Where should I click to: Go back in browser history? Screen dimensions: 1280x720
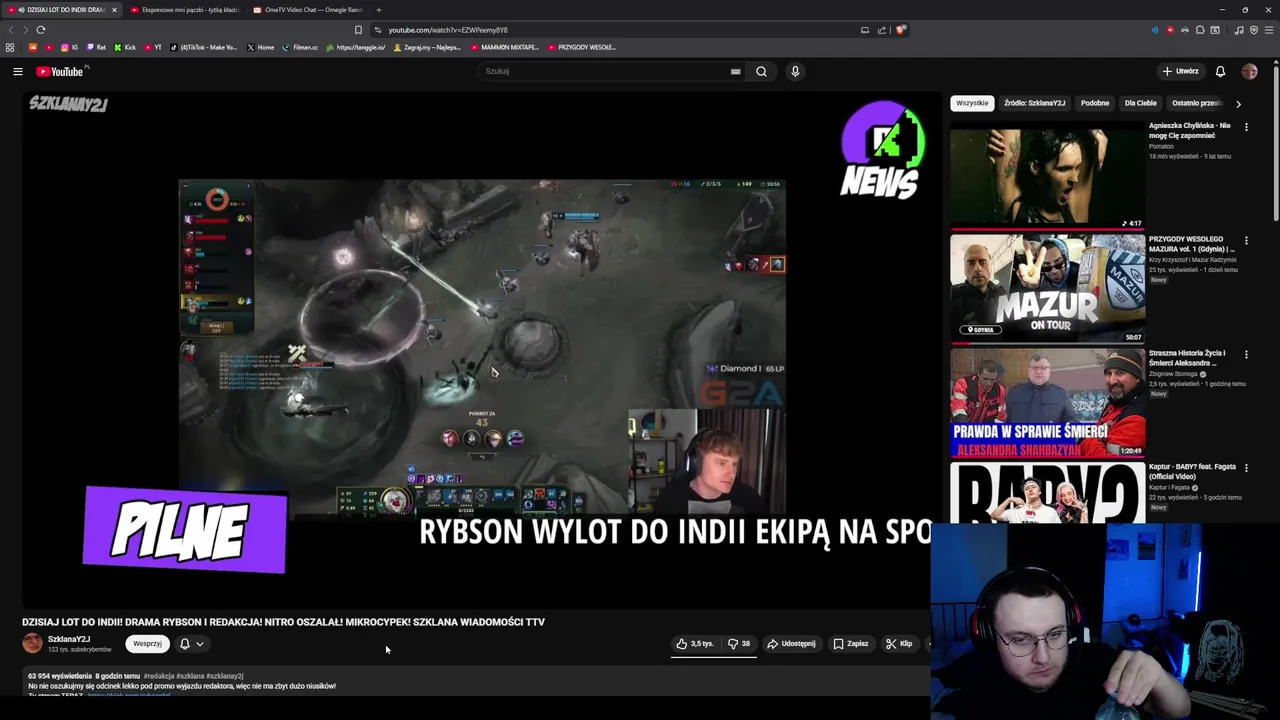(11, 30)
